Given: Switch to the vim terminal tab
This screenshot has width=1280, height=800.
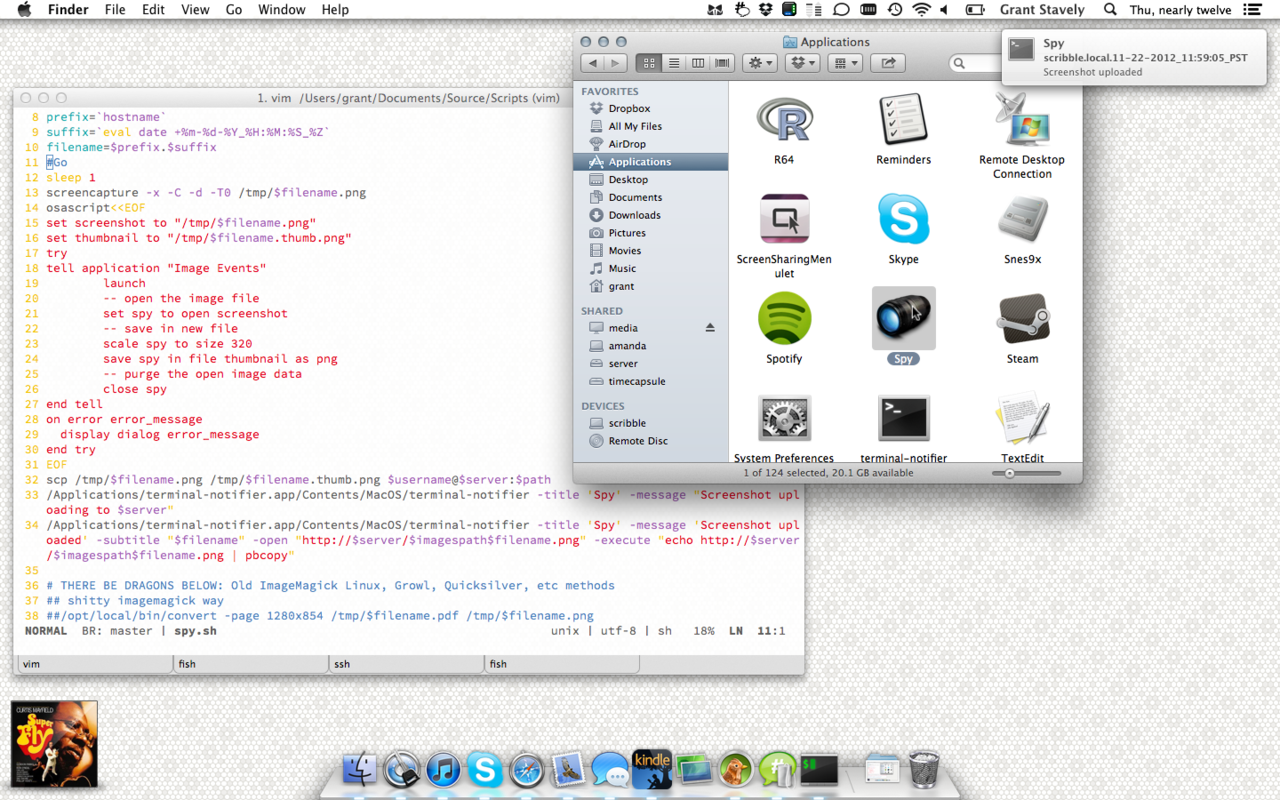Looking at the screenshot, I should click(94, 664).
